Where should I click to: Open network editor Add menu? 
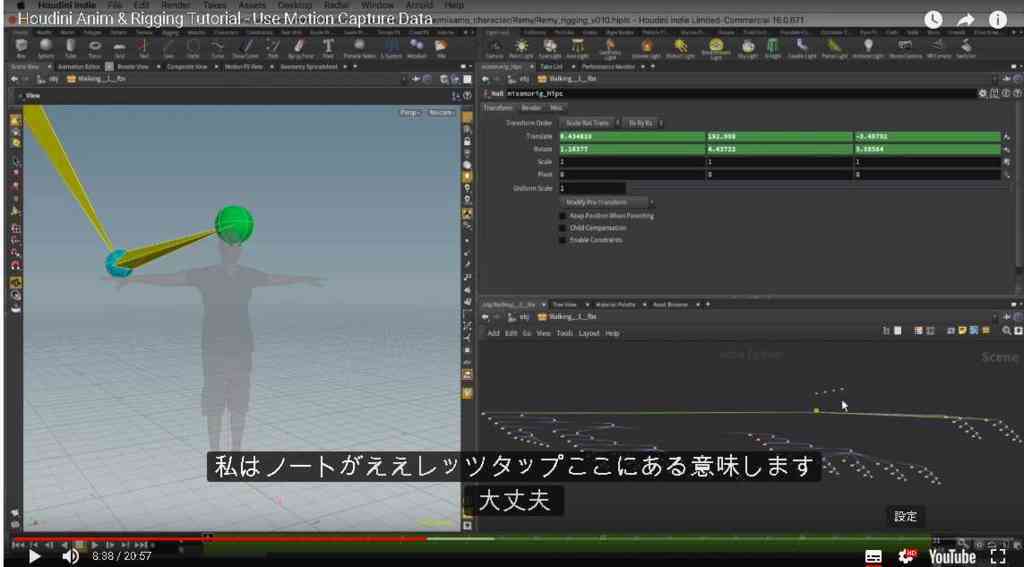click(x=494, y=333)
